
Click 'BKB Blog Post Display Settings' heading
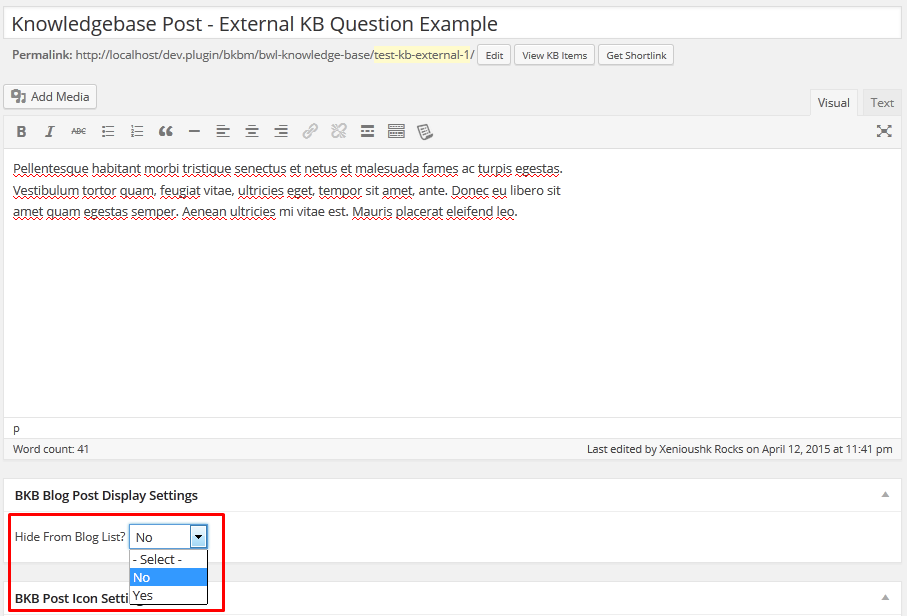point(106,495)
